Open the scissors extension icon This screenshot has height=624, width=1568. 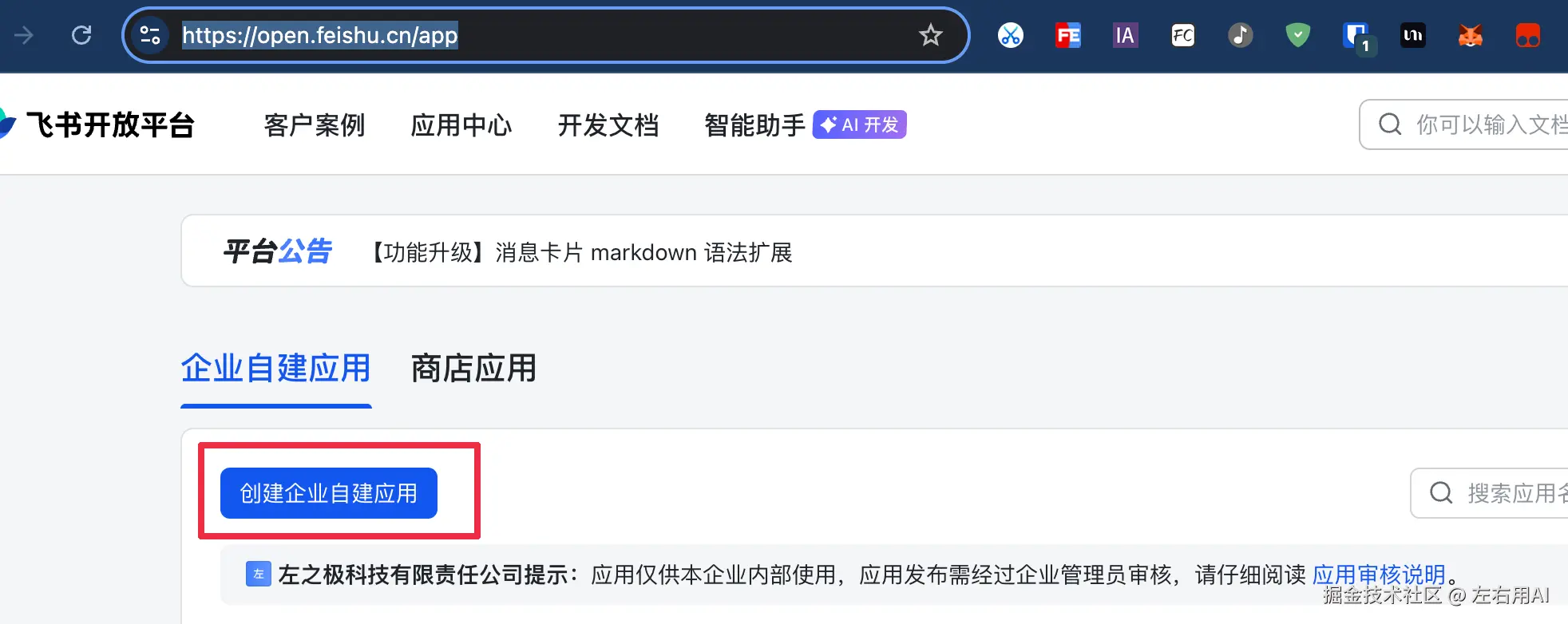[1011, 35]
